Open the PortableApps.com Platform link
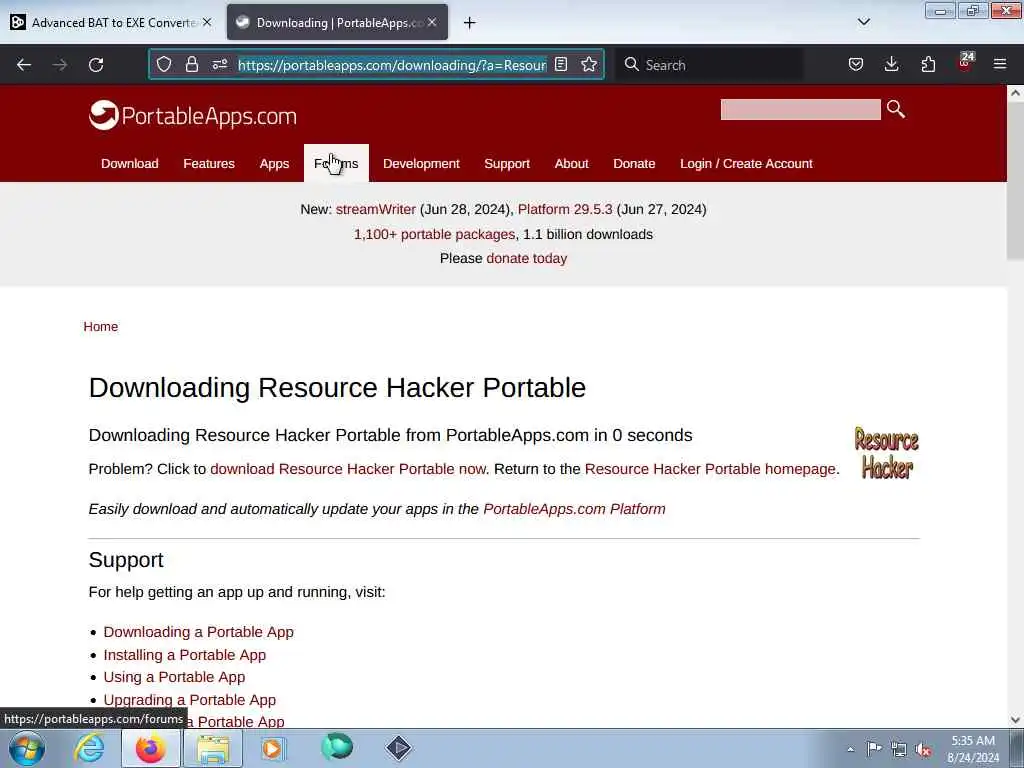The width and height of the screenshot is (1024, 768). click(574, 509)
